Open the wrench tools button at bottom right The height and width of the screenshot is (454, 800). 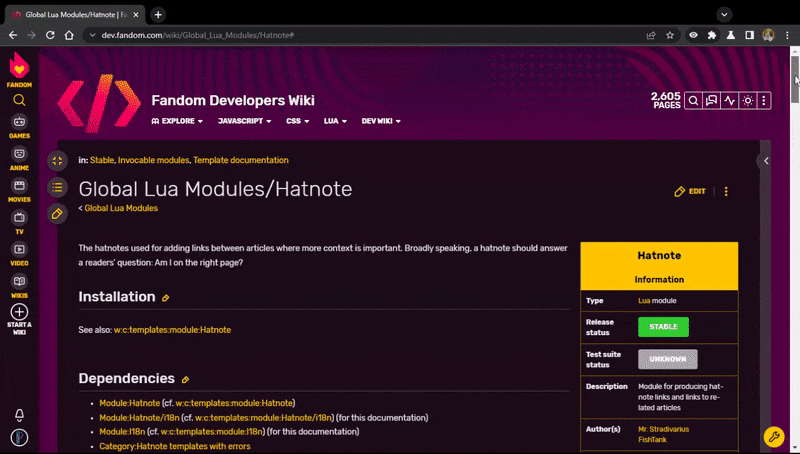tap(773, 437)
